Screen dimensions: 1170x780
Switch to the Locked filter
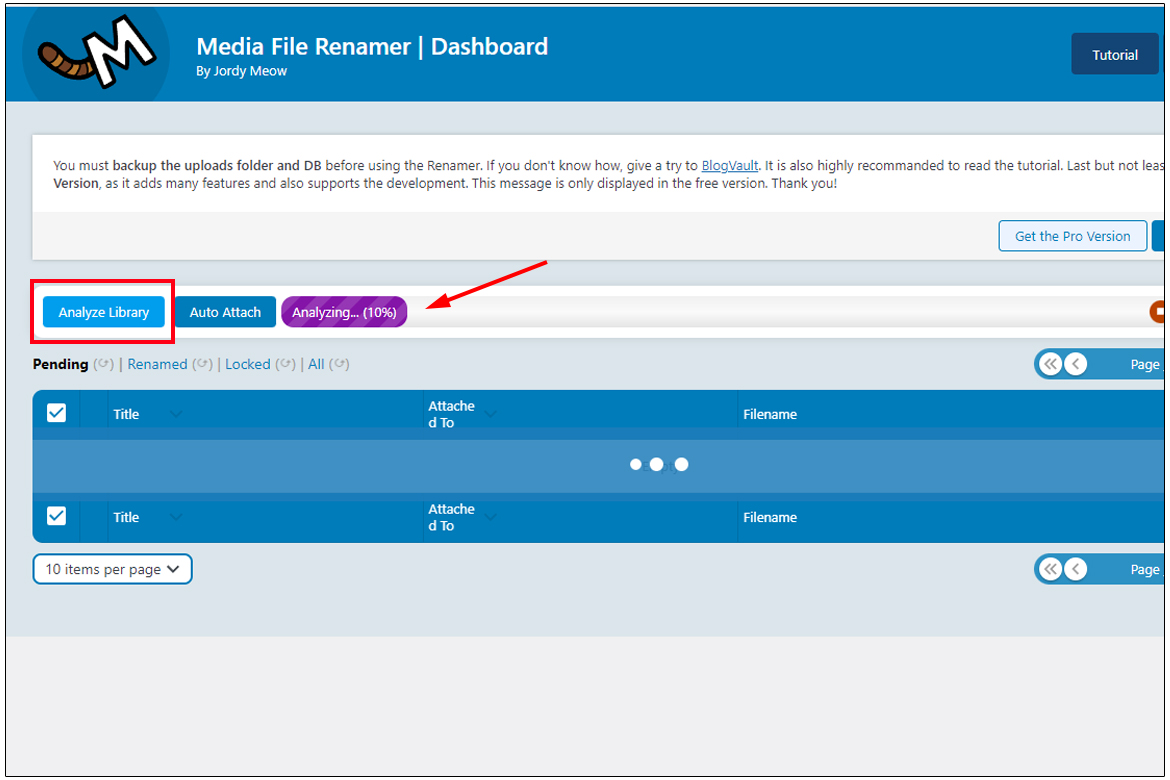coord(248,364)
